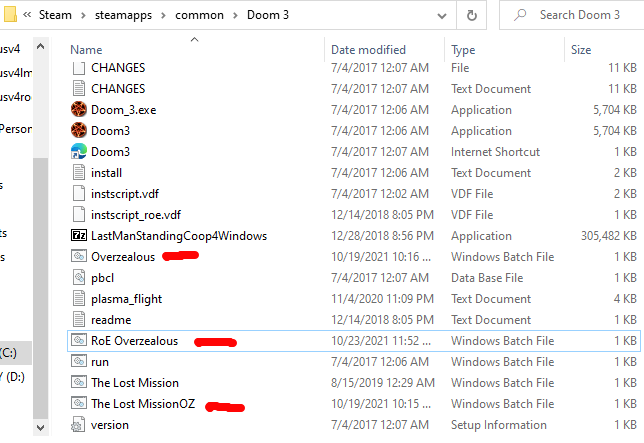Click the navigation pane scroll down arrow

coord(40,428)
